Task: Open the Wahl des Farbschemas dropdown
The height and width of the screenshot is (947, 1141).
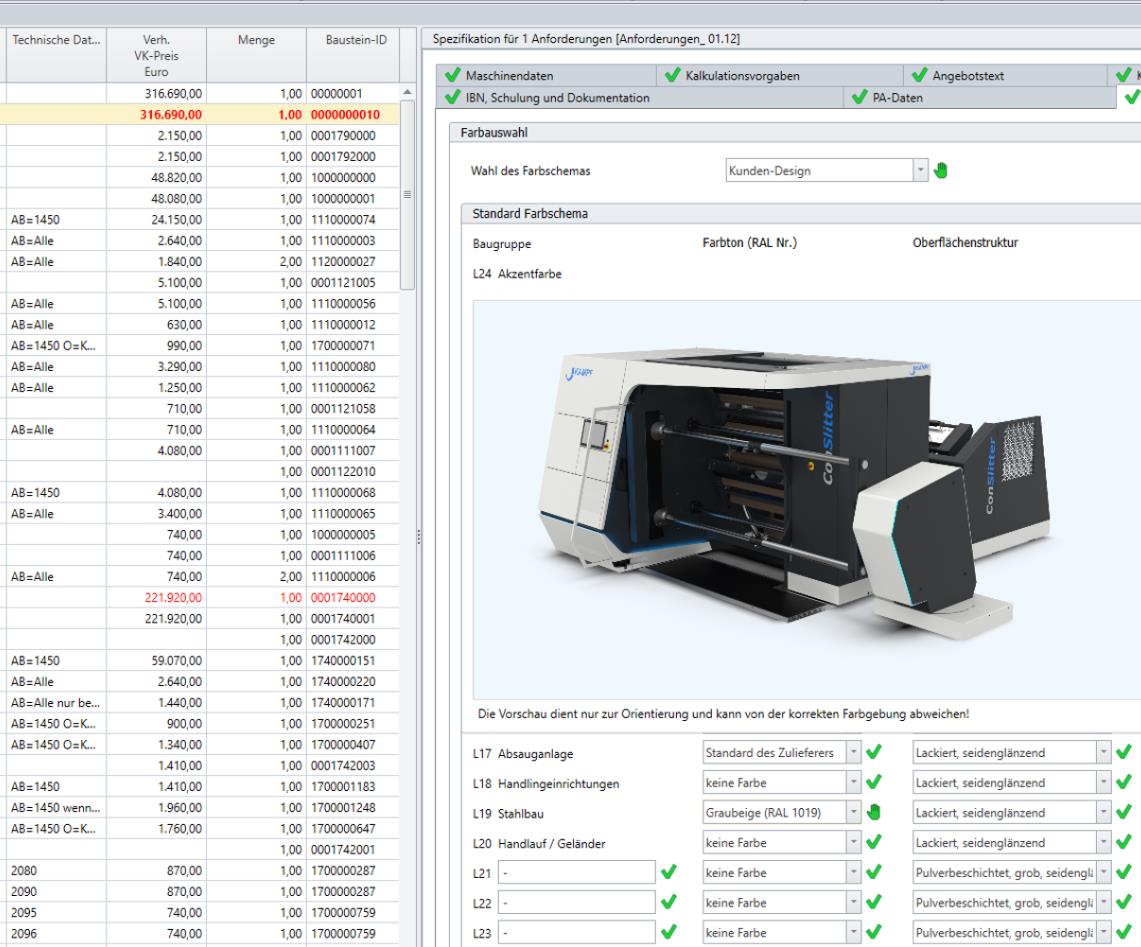Action: pos(920,170)
